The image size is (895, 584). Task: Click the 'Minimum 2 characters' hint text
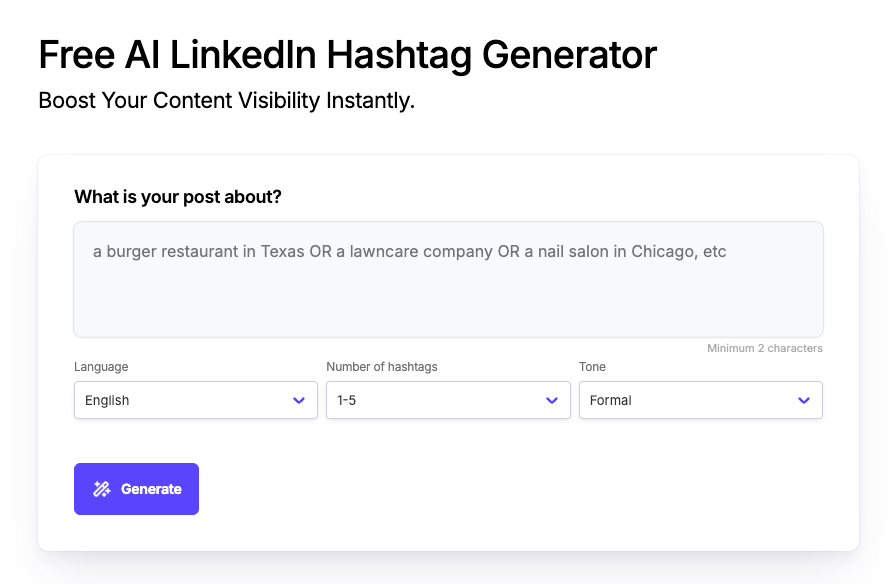coord(764,349)
